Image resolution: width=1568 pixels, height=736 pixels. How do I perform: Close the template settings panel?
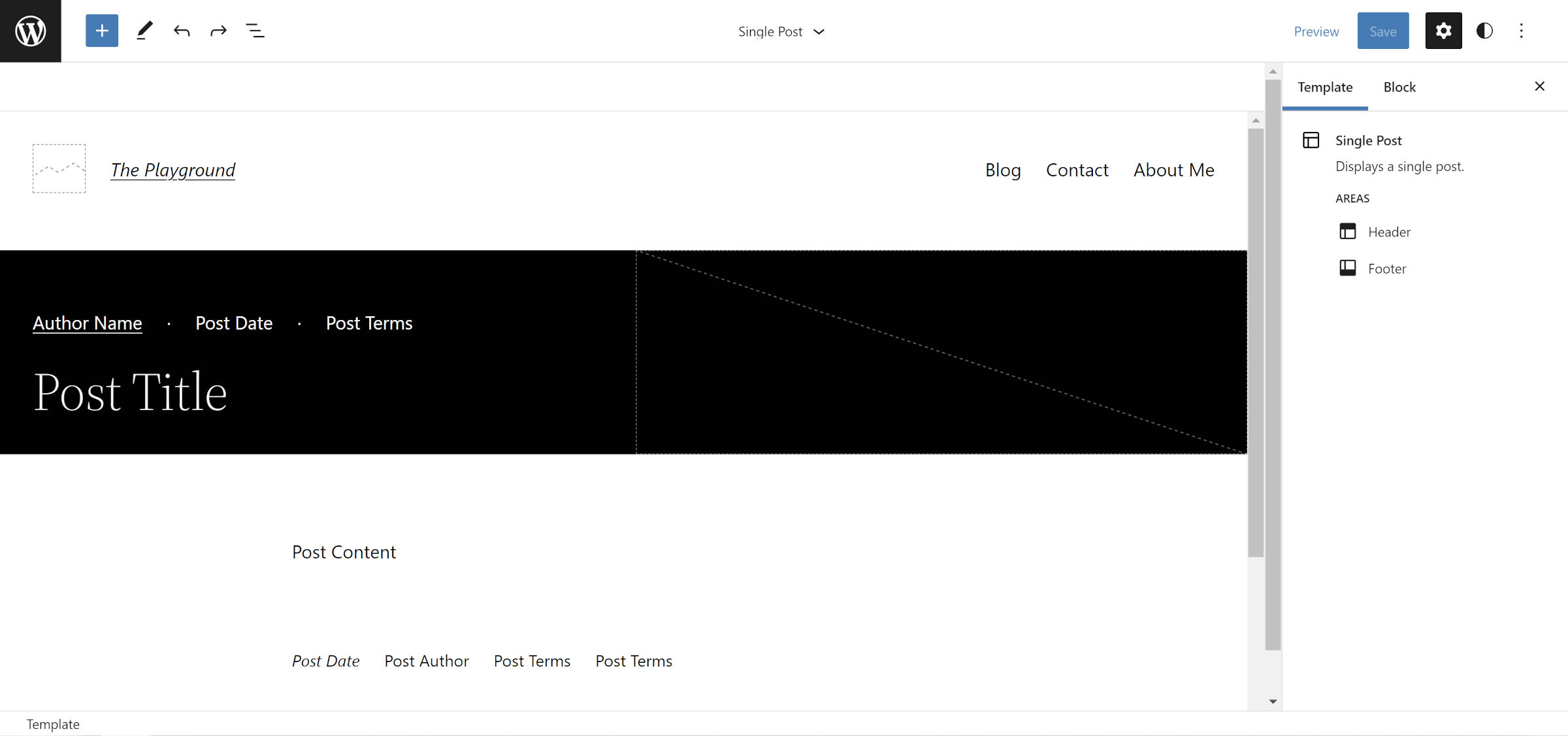pos(1540,86)
